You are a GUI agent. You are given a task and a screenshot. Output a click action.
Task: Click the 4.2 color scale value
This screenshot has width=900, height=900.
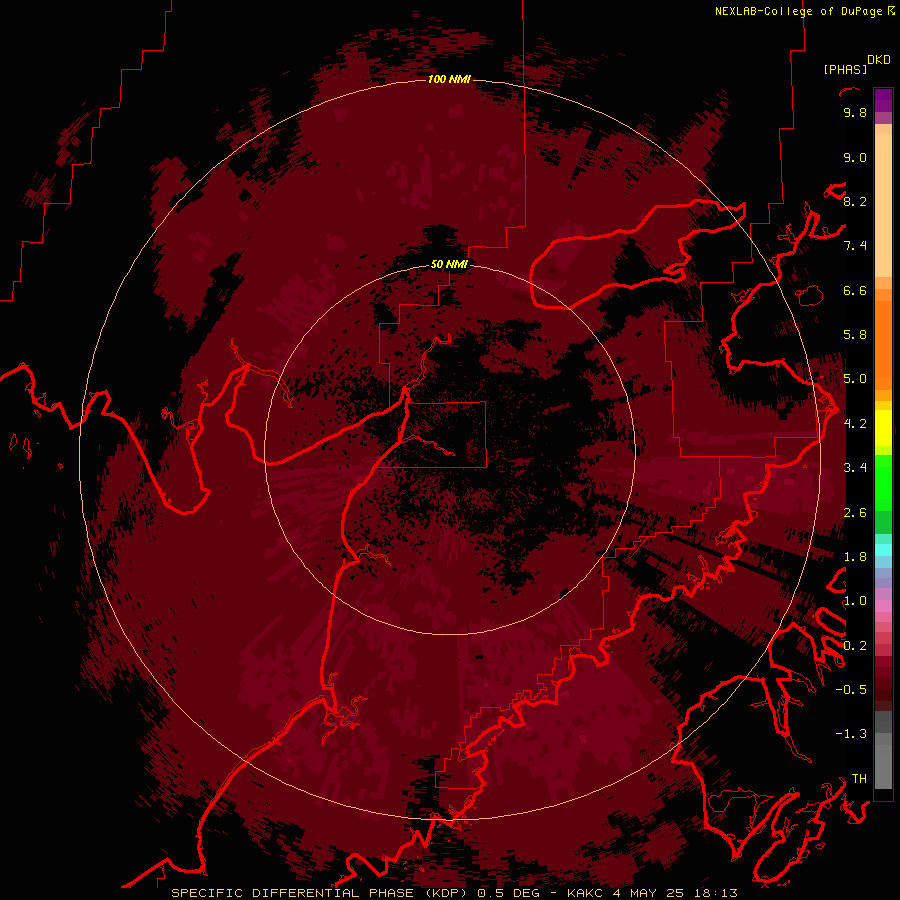[855, 424]
